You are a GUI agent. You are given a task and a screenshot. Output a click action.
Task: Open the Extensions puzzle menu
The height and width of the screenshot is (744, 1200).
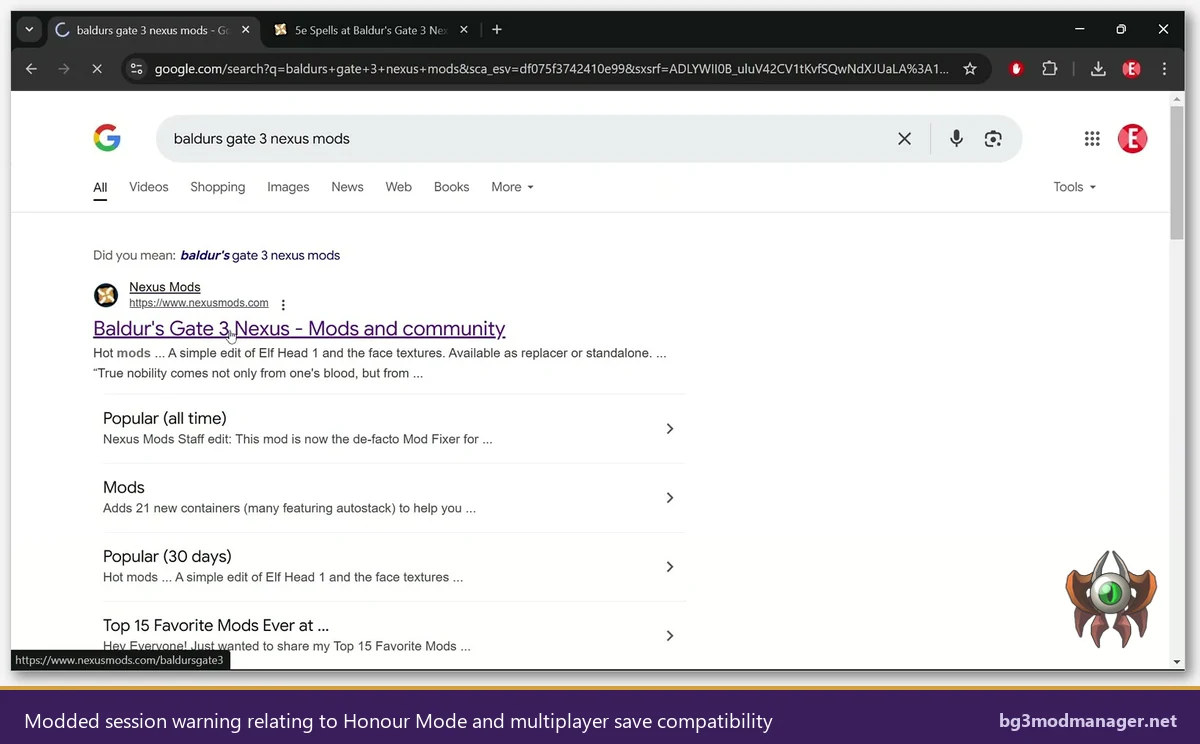(1049, 69)
